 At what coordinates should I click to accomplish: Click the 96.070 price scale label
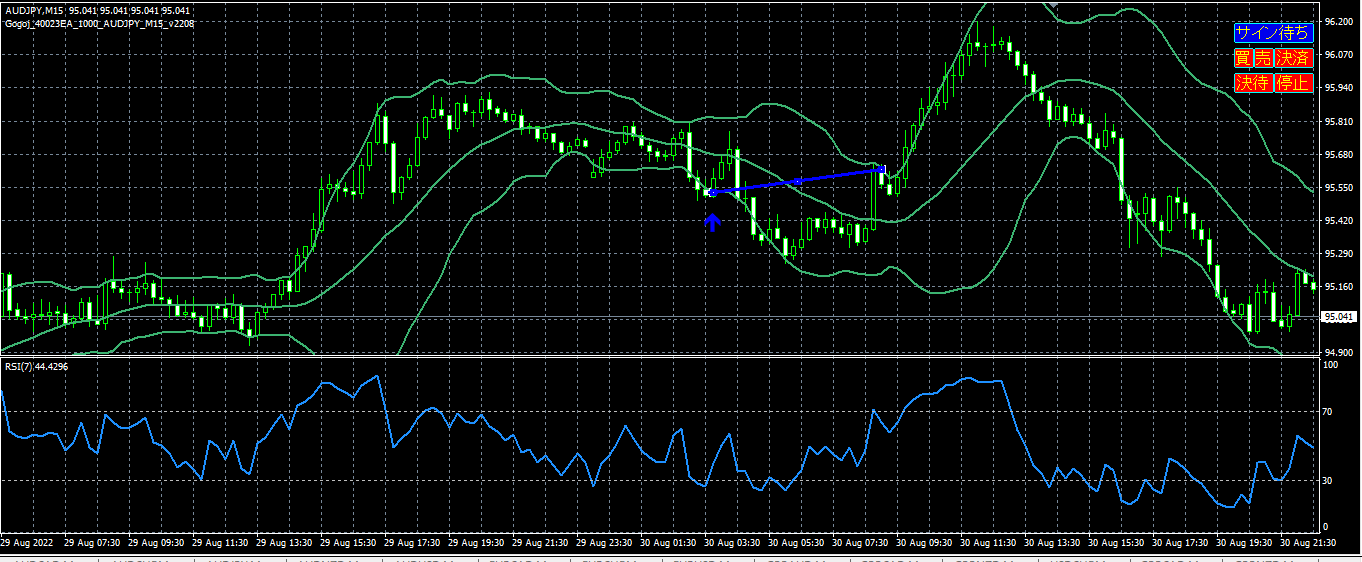[1339, 55]
